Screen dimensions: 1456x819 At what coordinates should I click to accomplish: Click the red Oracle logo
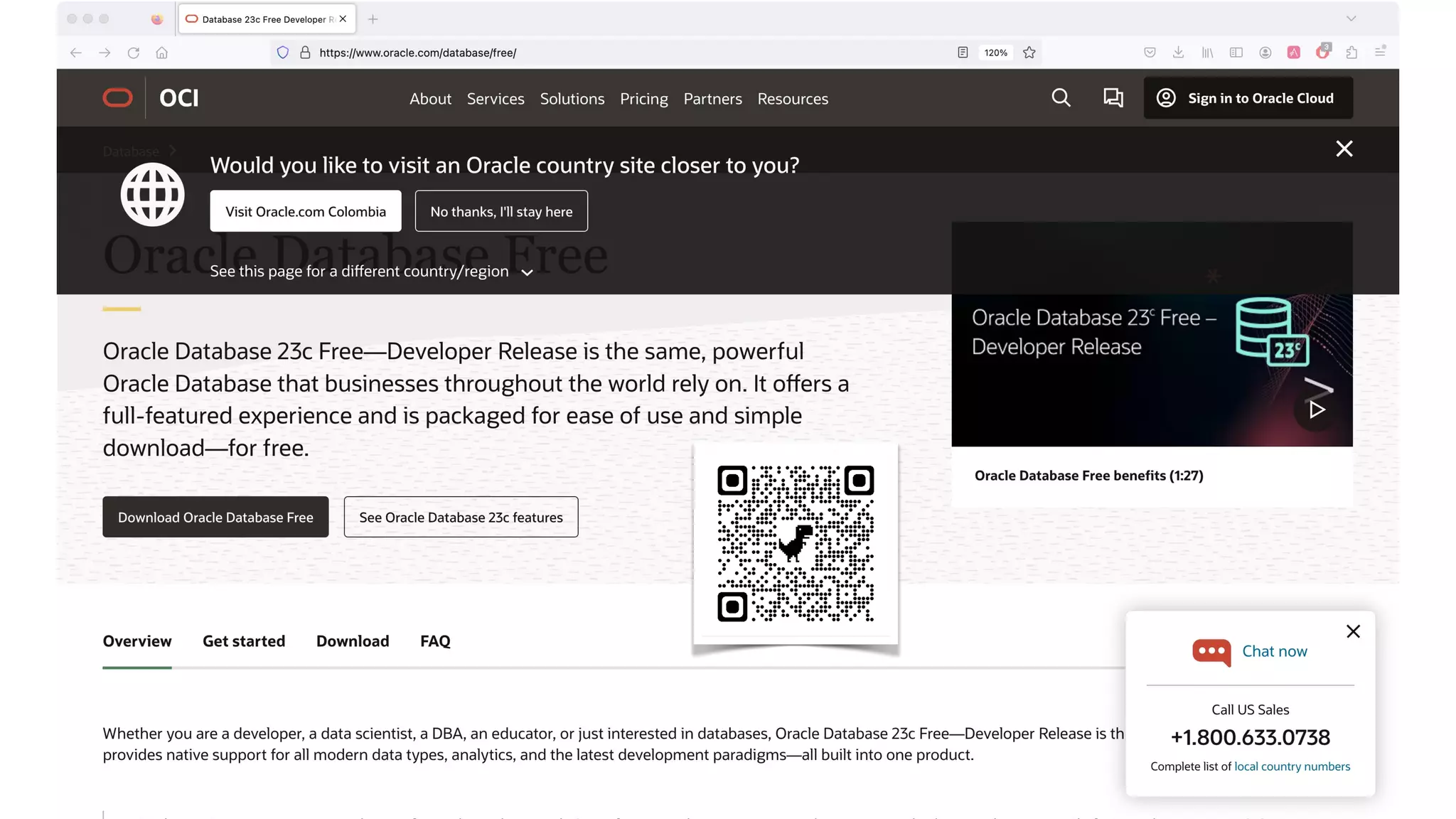point(118,98)
